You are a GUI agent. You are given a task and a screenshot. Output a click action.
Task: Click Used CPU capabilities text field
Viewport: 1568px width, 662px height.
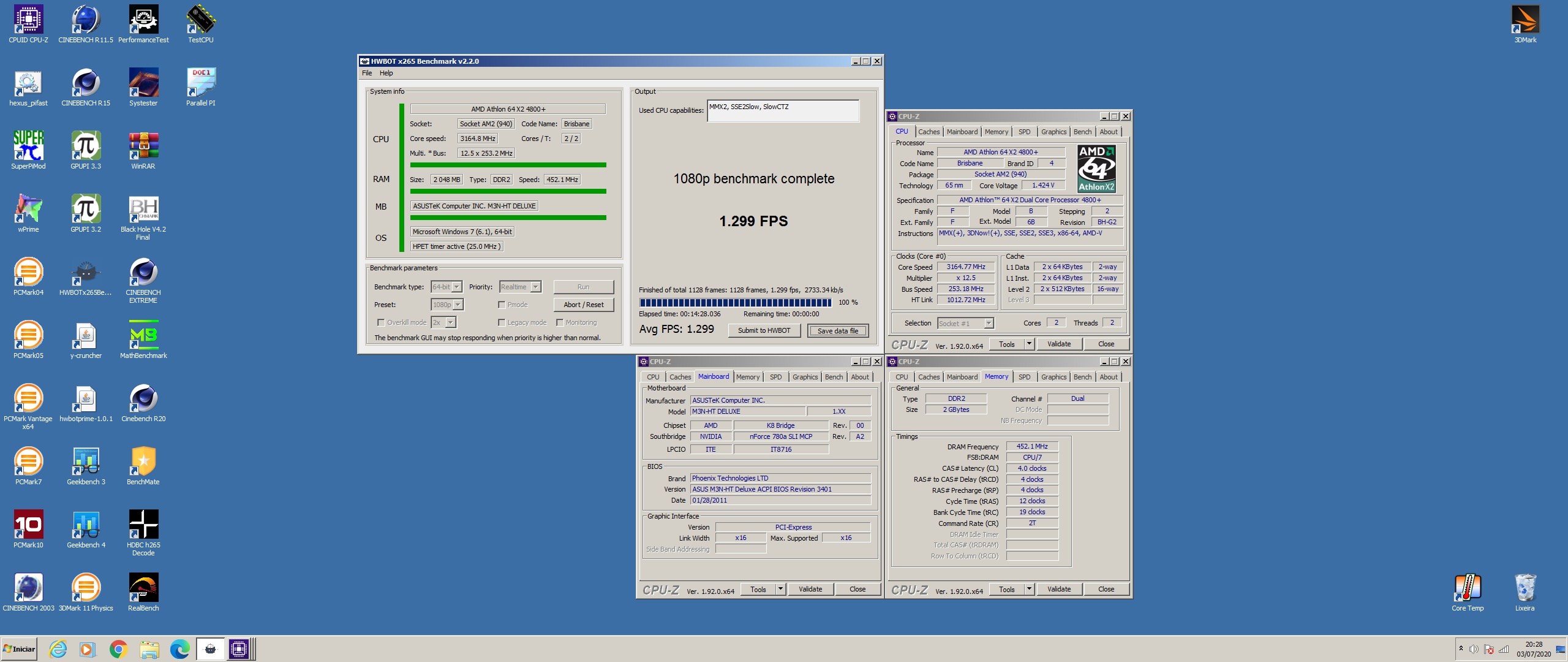(783, 111)
